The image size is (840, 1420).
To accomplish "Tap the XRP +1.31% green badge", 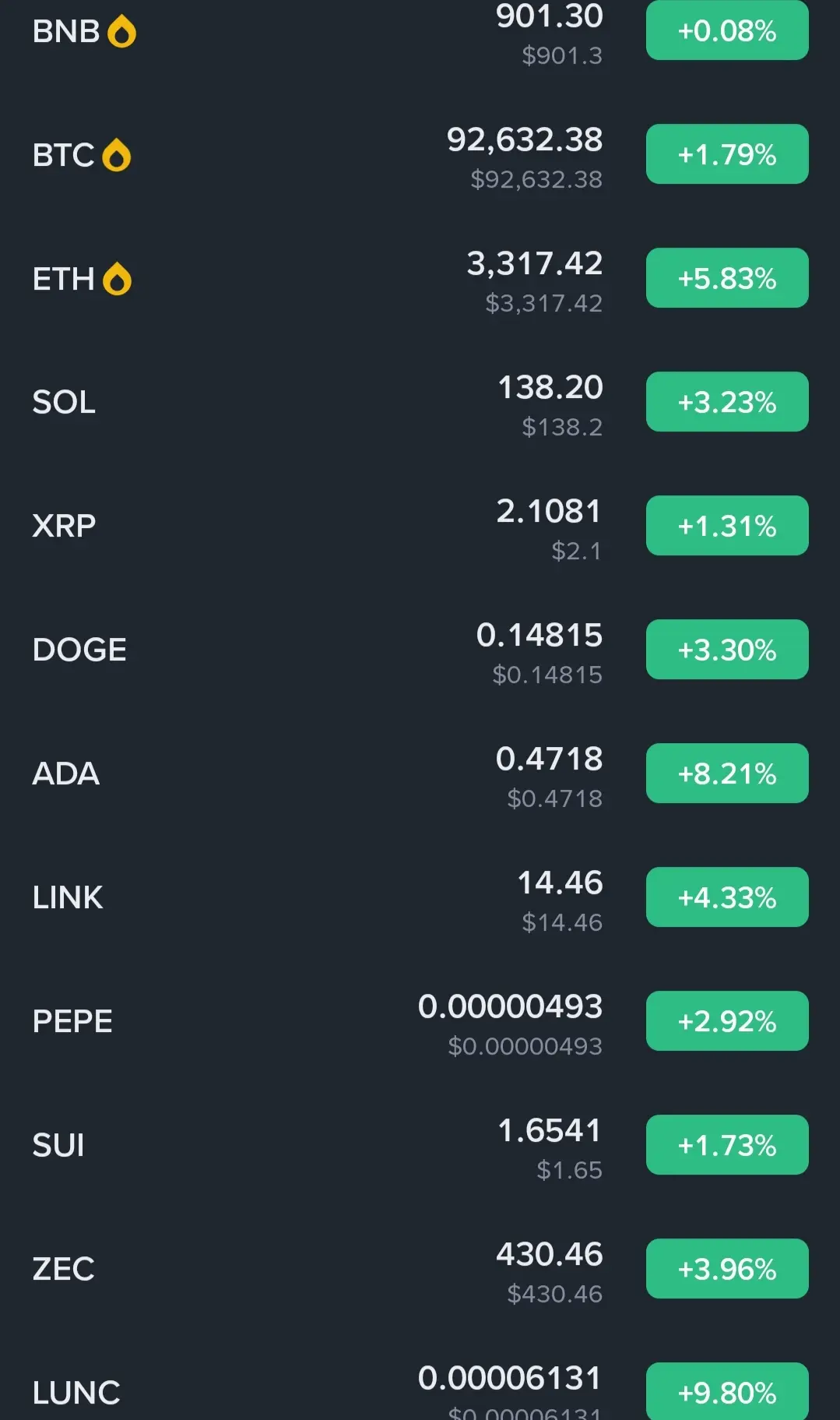I will (x=727, y=526).
